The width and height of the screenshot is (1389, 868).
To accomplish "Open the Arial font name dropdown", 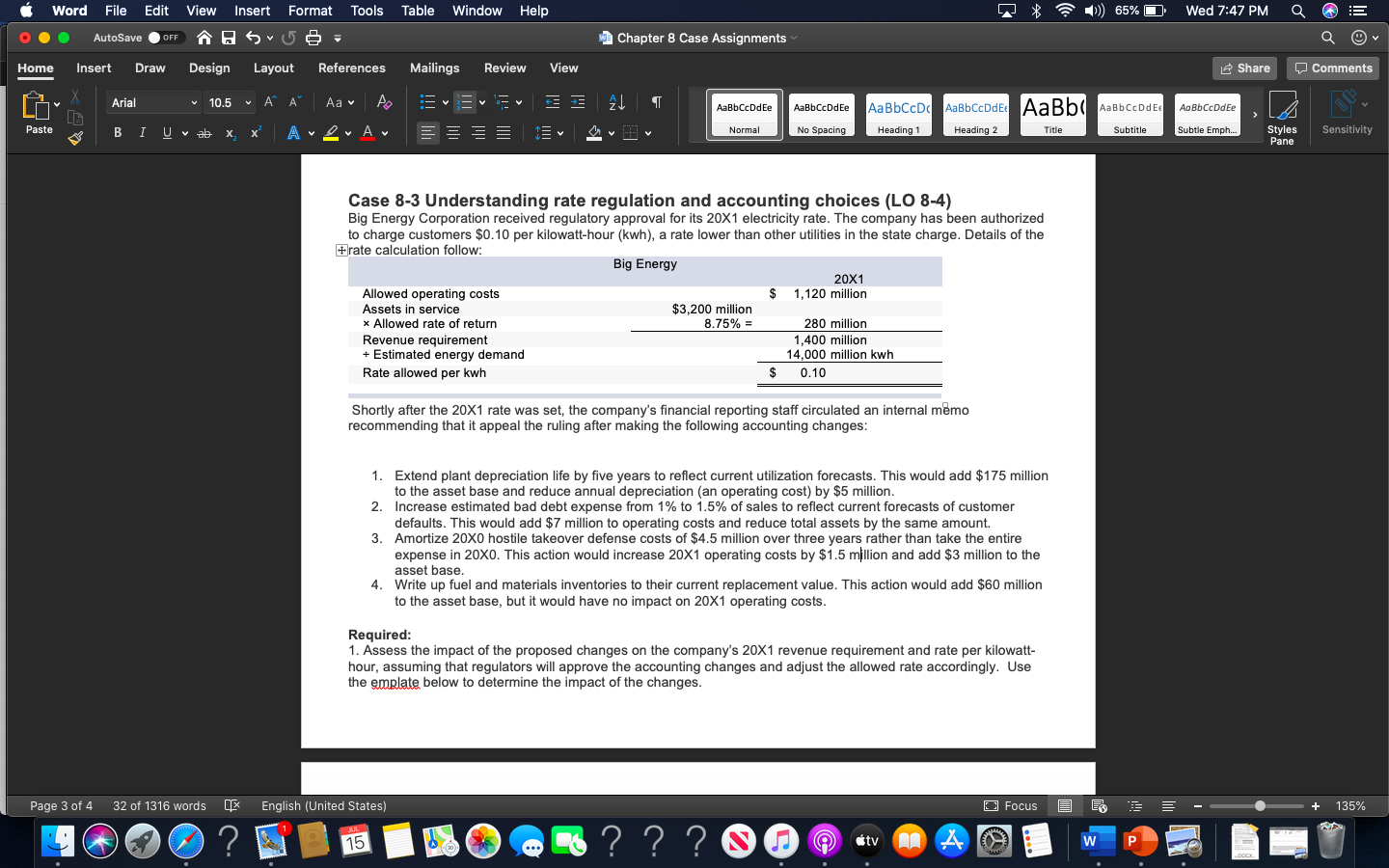I will click(x=152, y=101).
